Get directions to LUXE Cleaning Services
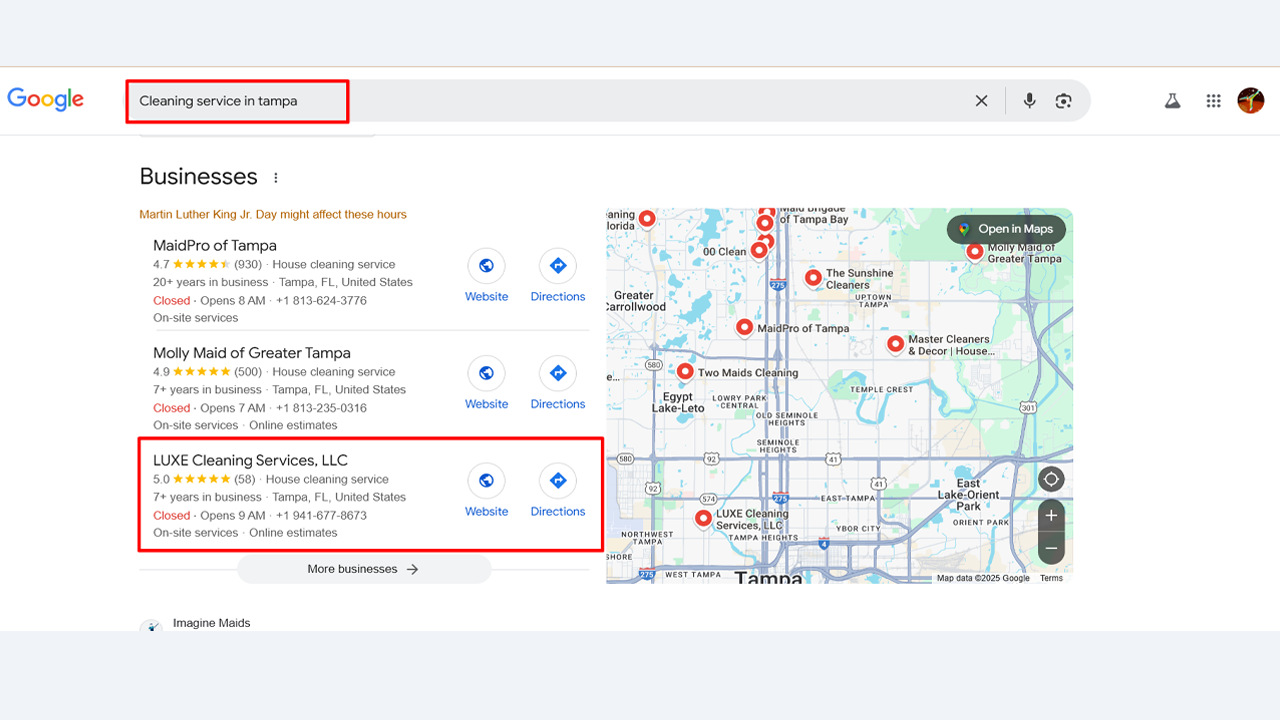This screenshot has width=1280, height=720. [x=558, y=491]
